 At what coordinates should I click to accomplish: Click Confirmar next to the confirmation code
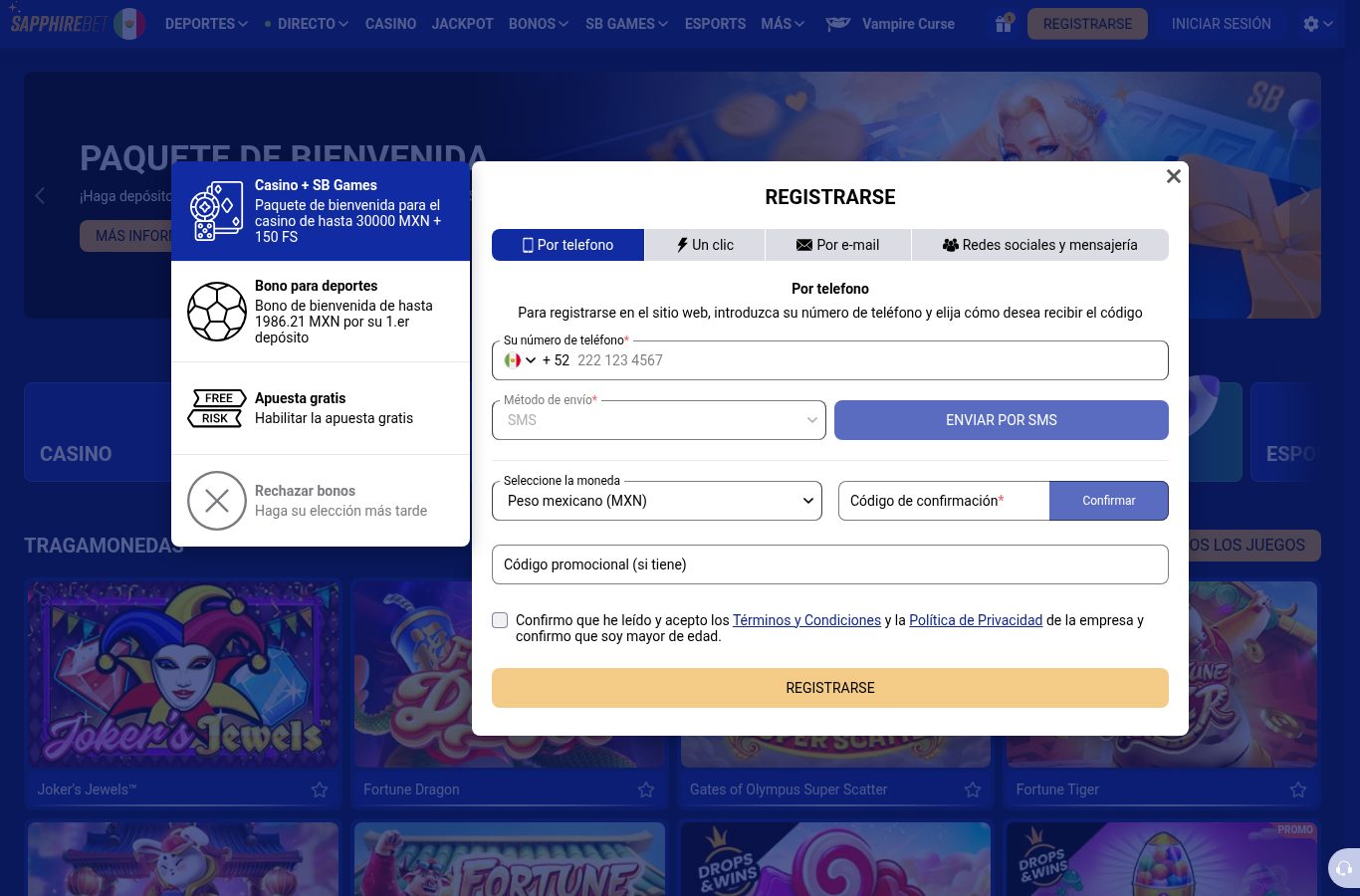click(x=1109, y=501)
